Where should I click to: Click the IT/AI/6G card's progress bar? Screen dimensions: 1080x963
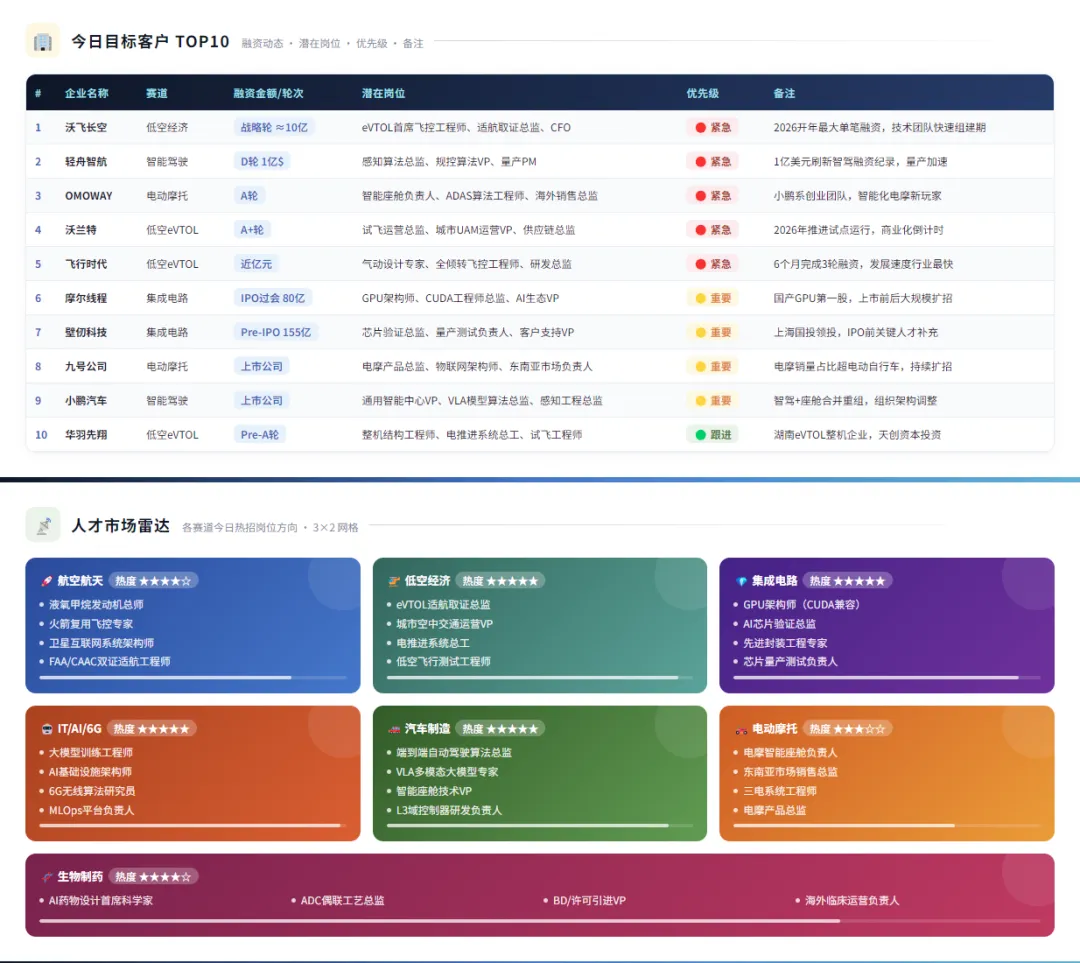click(x=193, y=825)
